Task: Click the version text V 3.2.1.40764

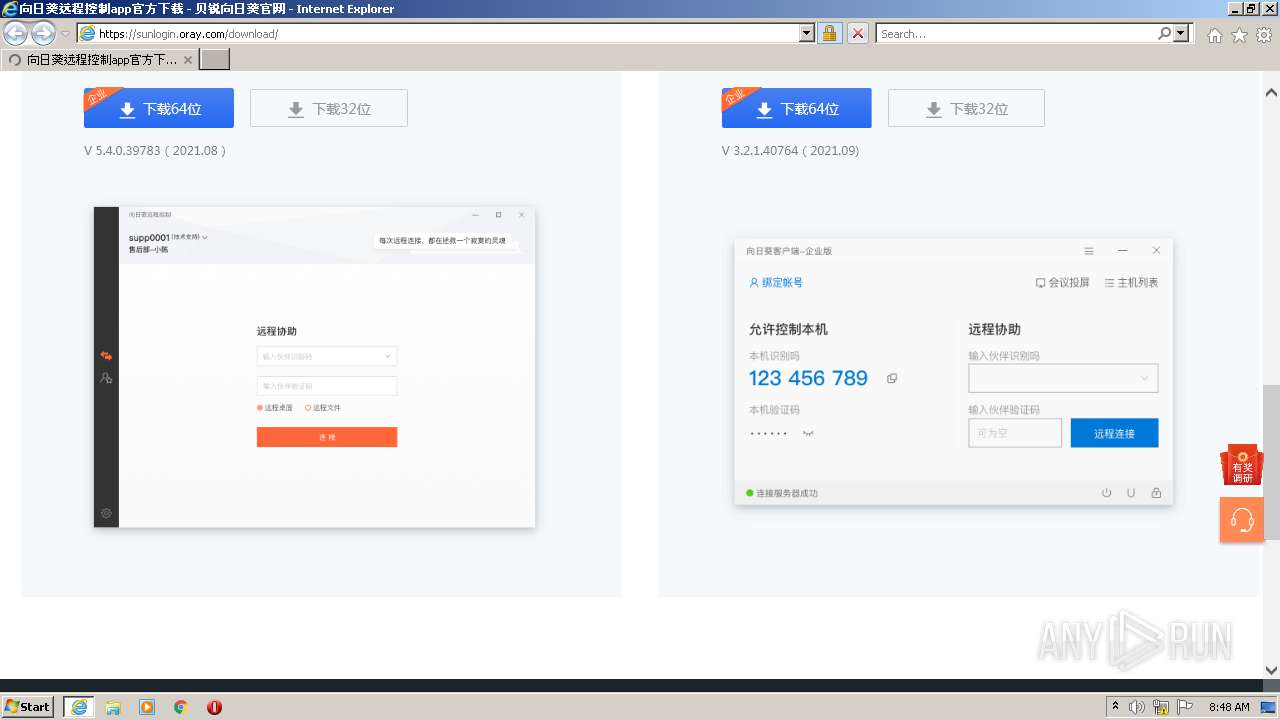Action: coord(790,151)
